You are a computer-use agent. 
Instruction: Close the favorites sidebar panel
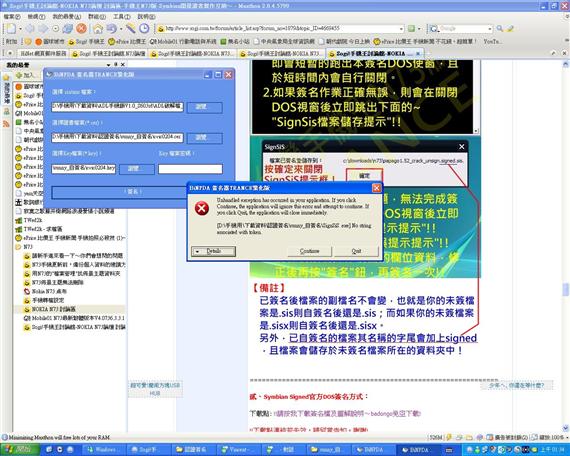pyautogui.click(x=123, y=65)
